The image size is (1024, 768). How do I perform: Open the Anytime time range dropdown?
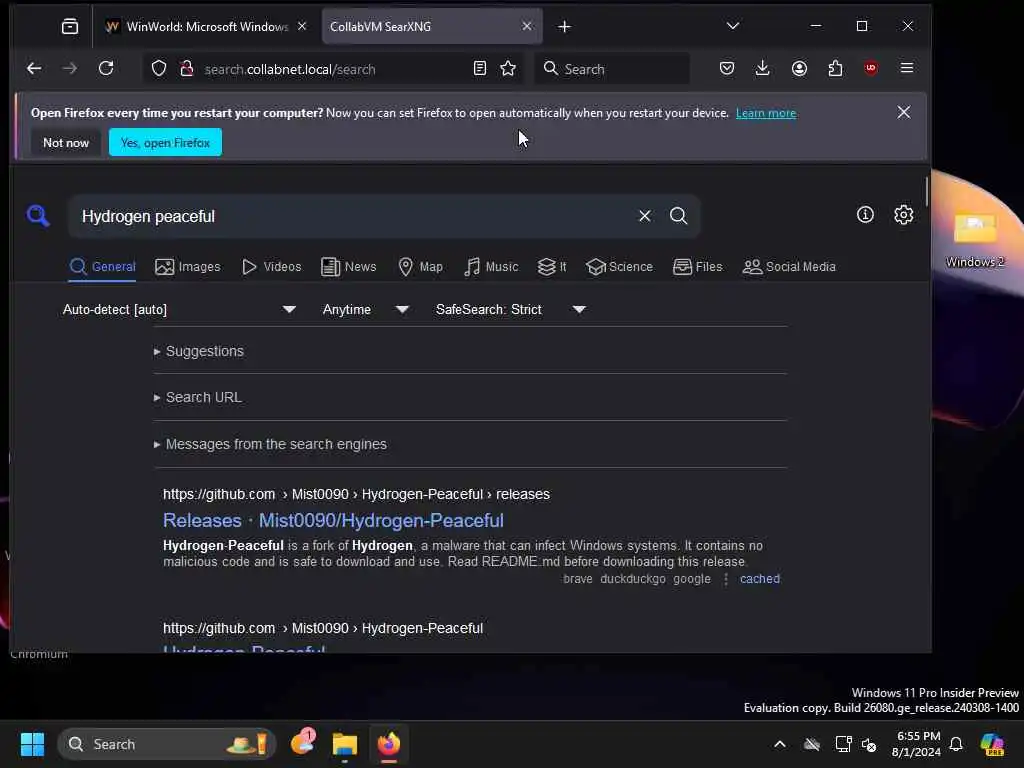366,310
